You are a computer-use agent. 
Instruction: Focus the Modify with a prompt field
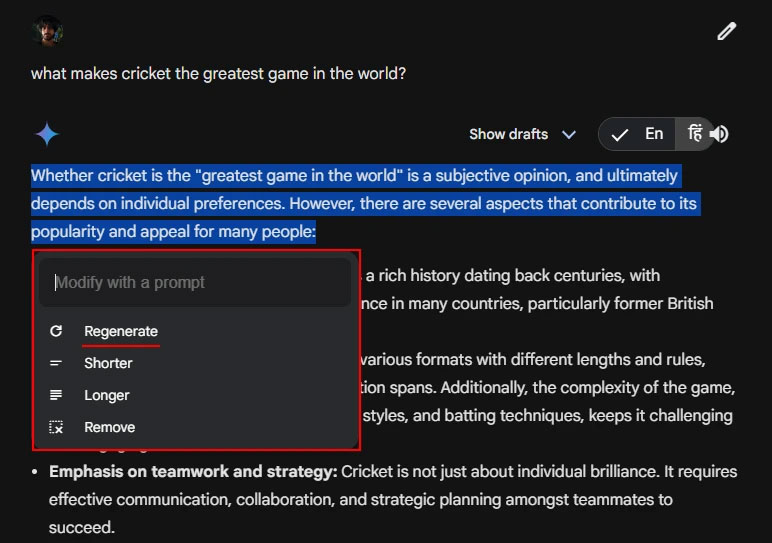(195, 282)
